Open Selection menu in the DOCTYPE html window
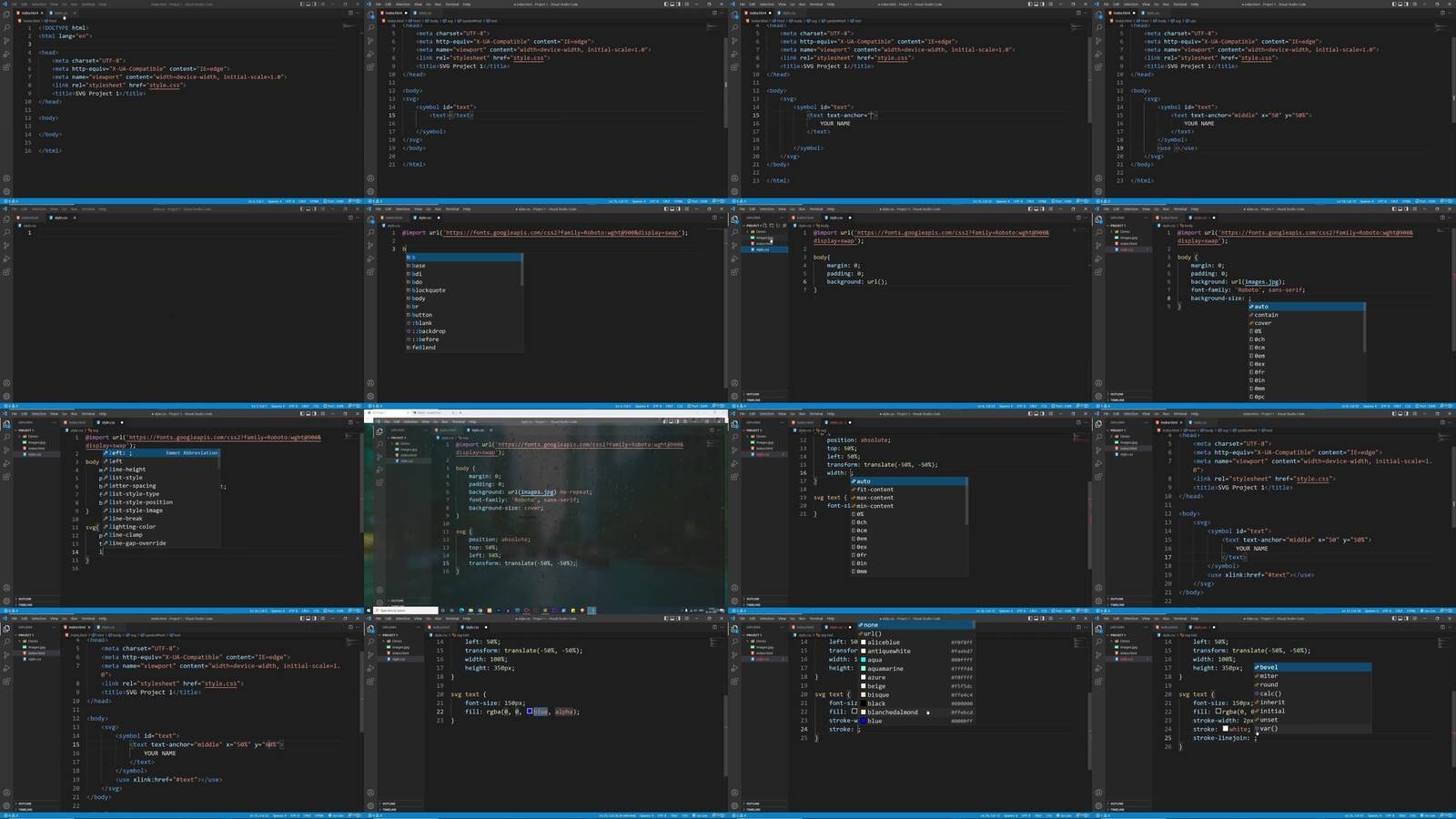Image resolution: width=1456 pixels, height=819 pixels. tap(38, 5)
